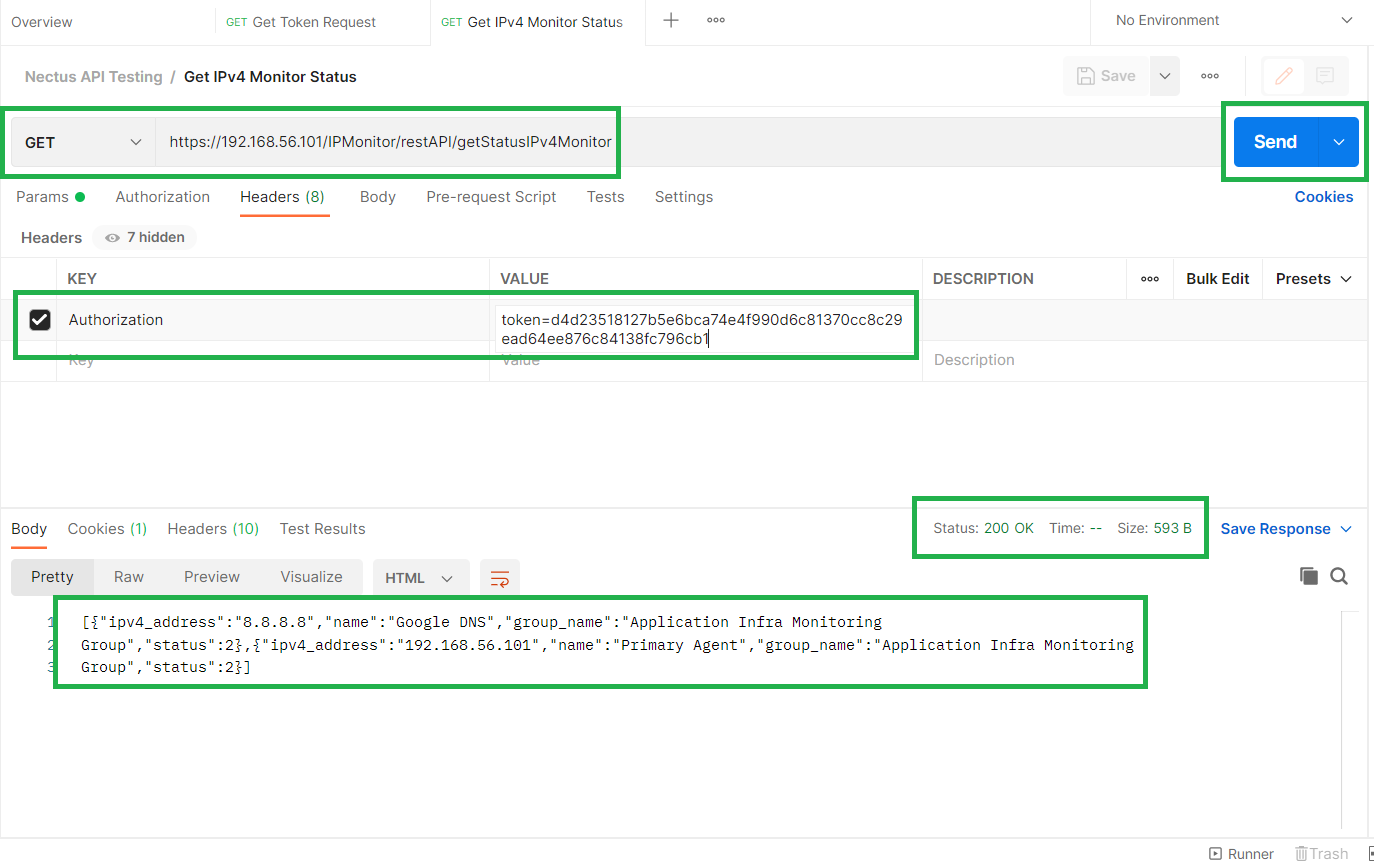Open Authorization request tab
Viewport: 1374px width, 865px height.
162,197
